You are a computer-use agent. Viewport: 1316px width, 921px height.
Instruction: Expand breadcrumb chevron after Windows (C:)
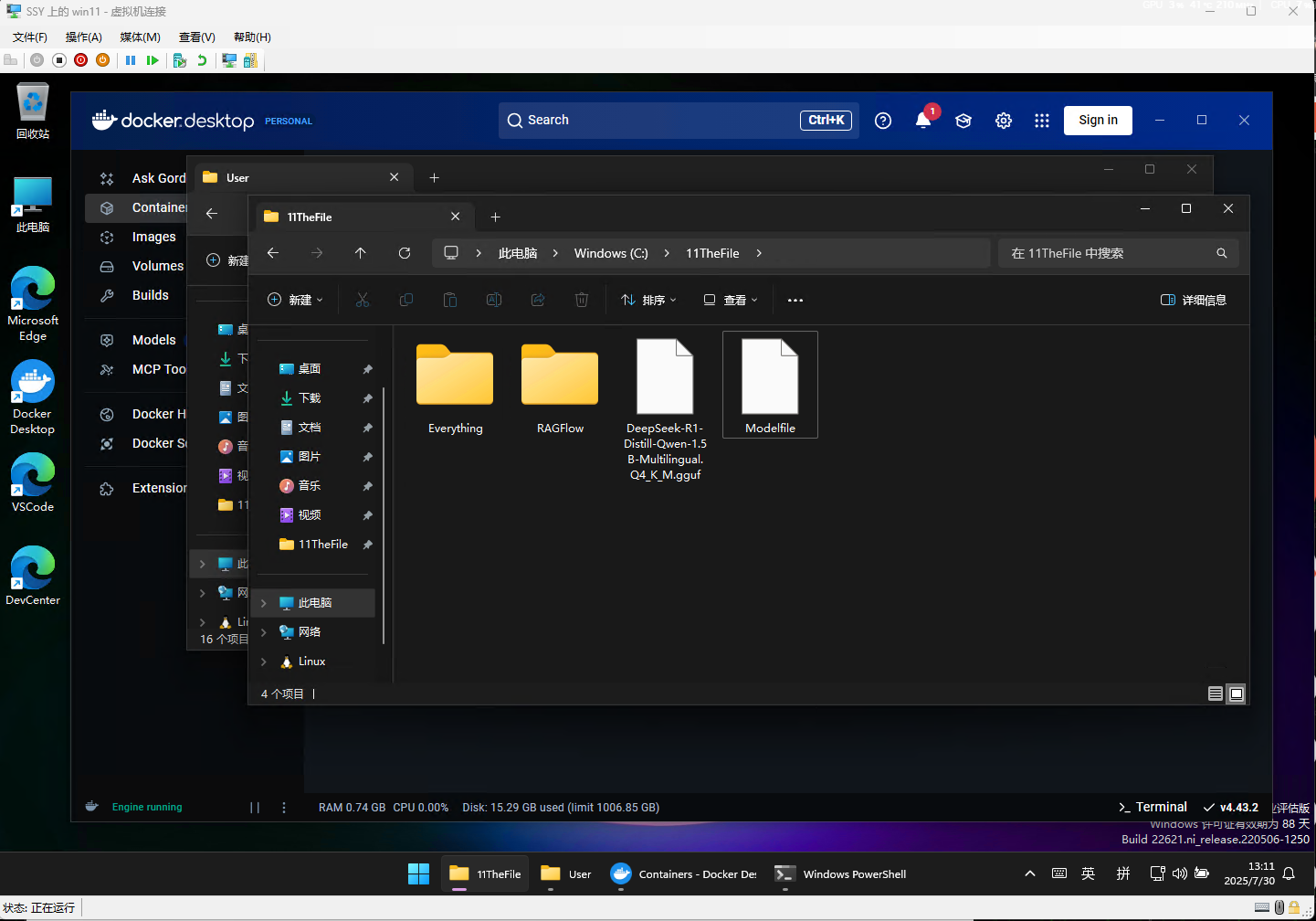[x=667, y=253]
